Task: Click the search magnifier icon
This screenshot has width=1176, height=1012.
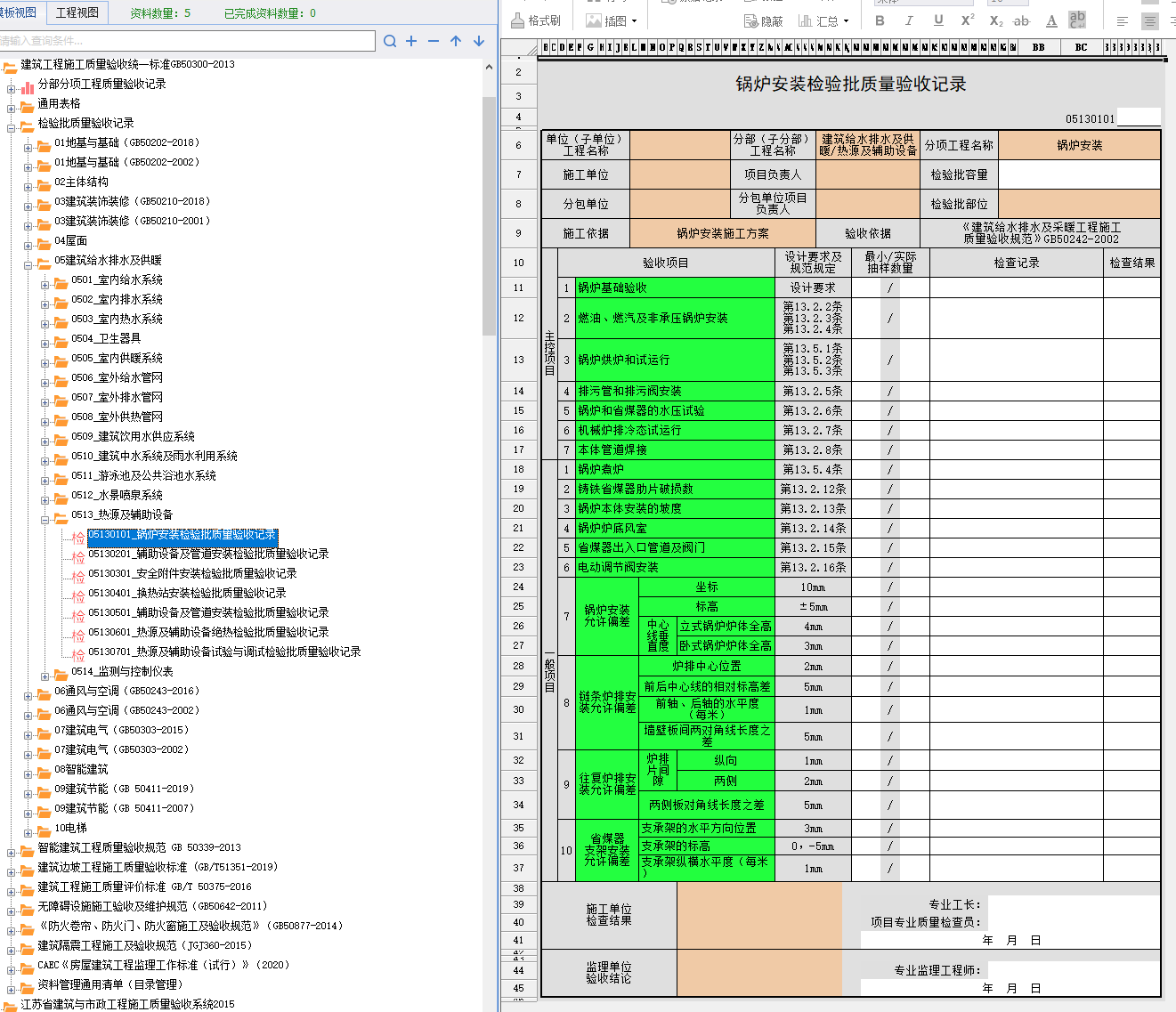Action: [x=390, y=41]
